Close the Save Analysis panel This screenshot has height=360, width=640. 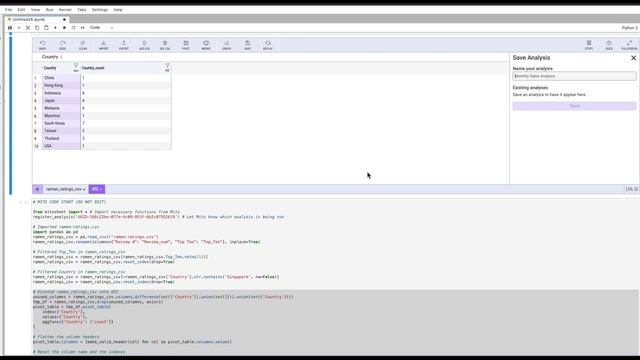coord(633,58)
